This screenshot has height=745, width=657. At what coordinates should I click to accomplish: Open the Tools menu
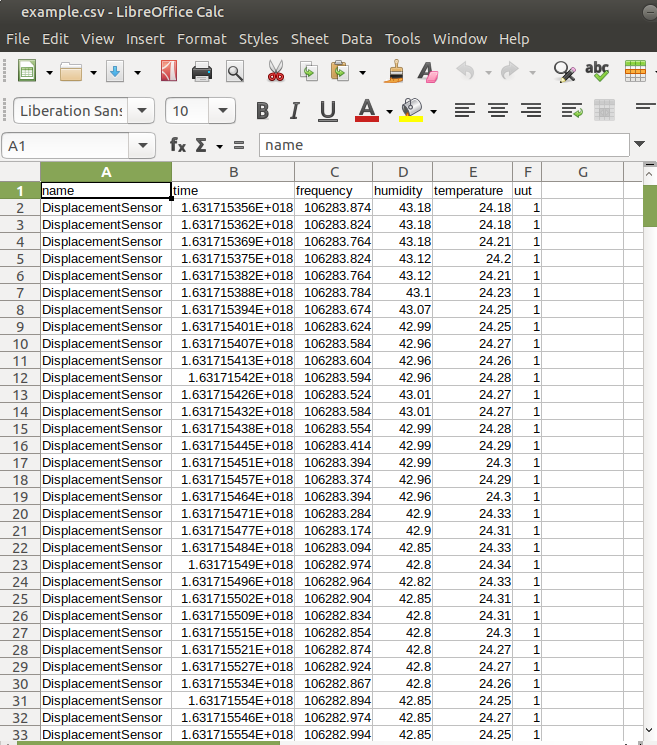[x=402, y=39]
